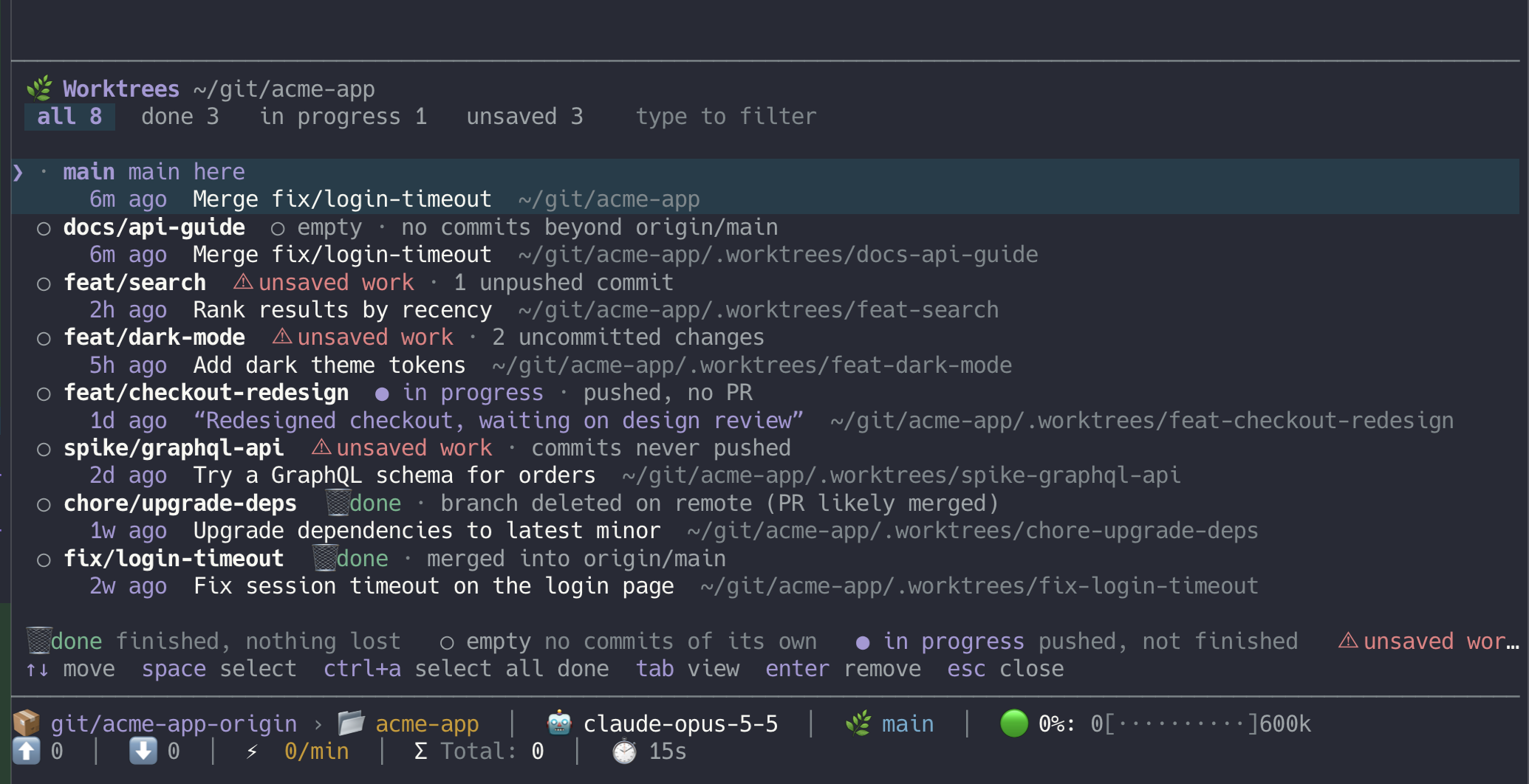The image size is (1529, 784).
Task: Click the '0/min' rate in status bar
Action: 316,752
